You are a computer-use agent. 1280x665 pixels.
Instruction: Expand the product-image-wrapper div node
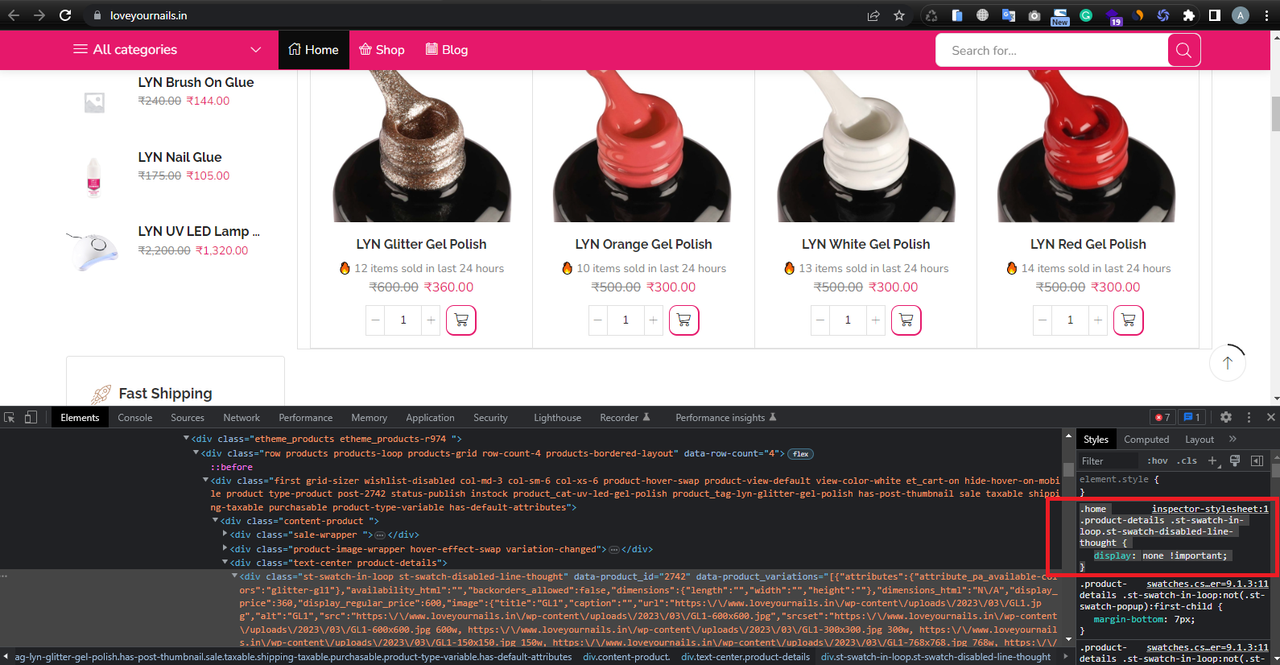225,549
